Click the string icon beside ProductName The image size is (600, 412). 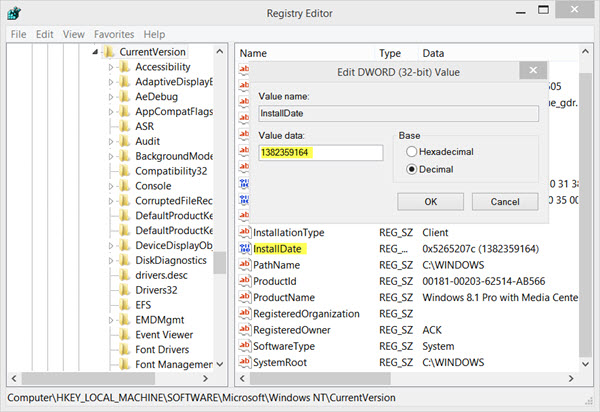click(x=244, y=297)
